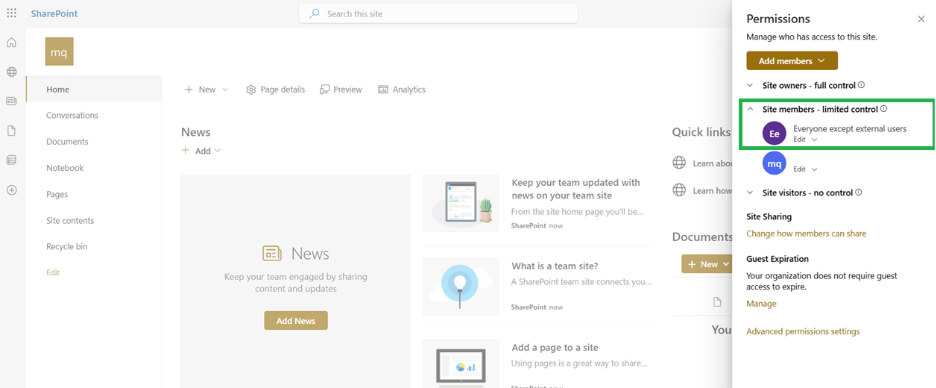Click Change how members can share link
The height and width of the screenshot is (388, 936).
[x=806, y=233]
